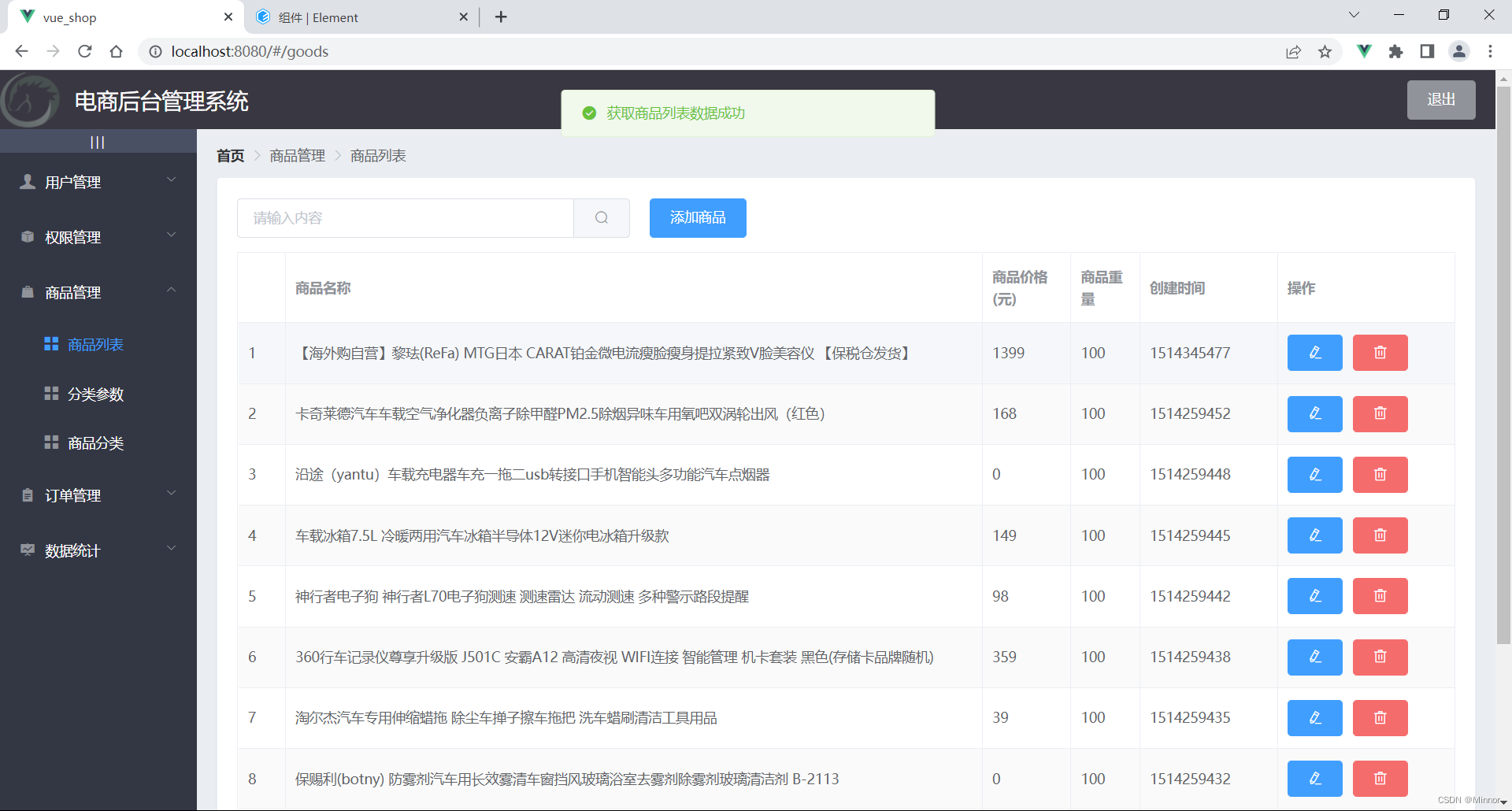Click price 149 in row 4
1512x811 pixels.
1004,535
